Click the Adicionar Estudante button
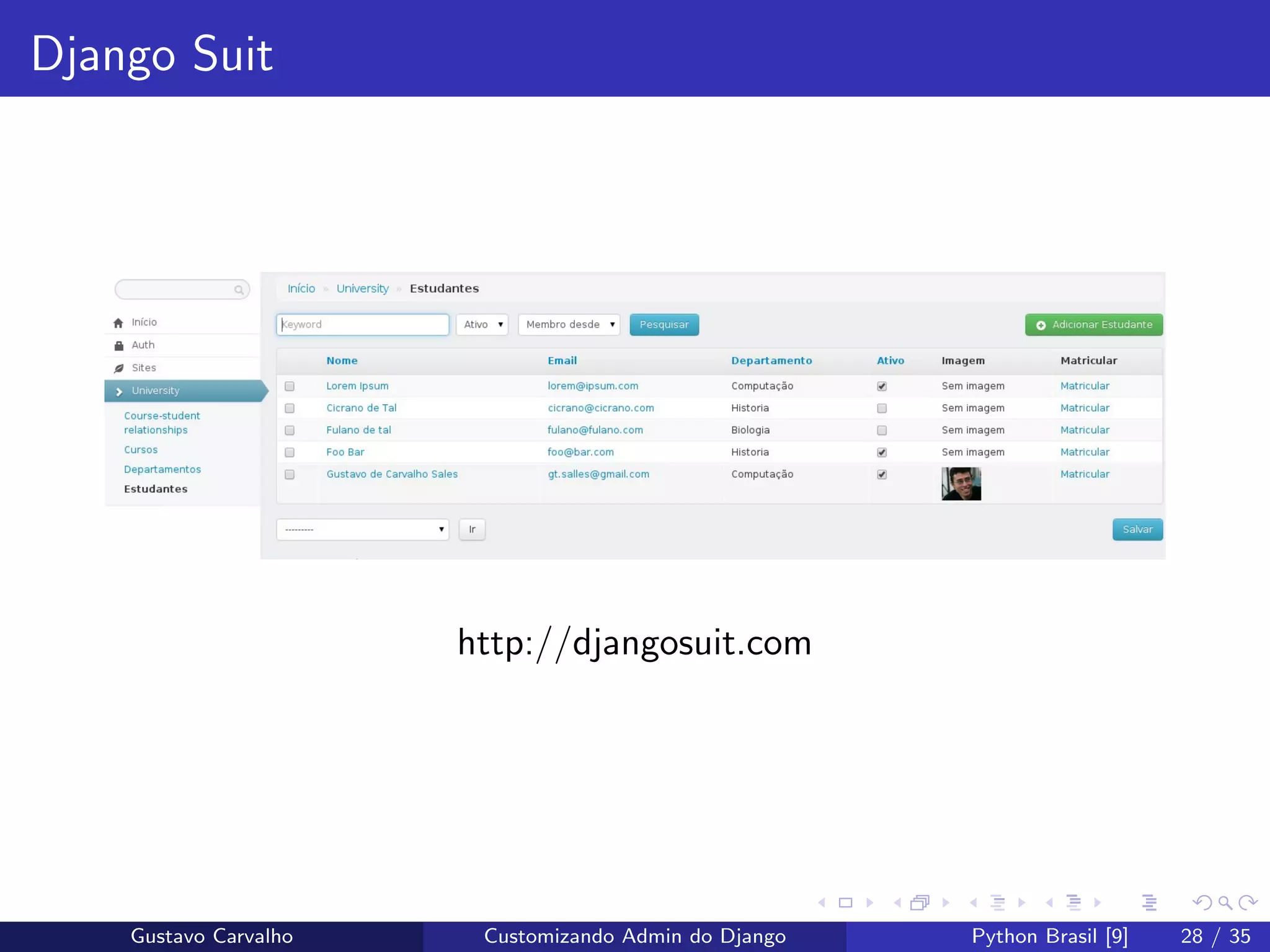The image size is (1270, 952). point(1094,325)
